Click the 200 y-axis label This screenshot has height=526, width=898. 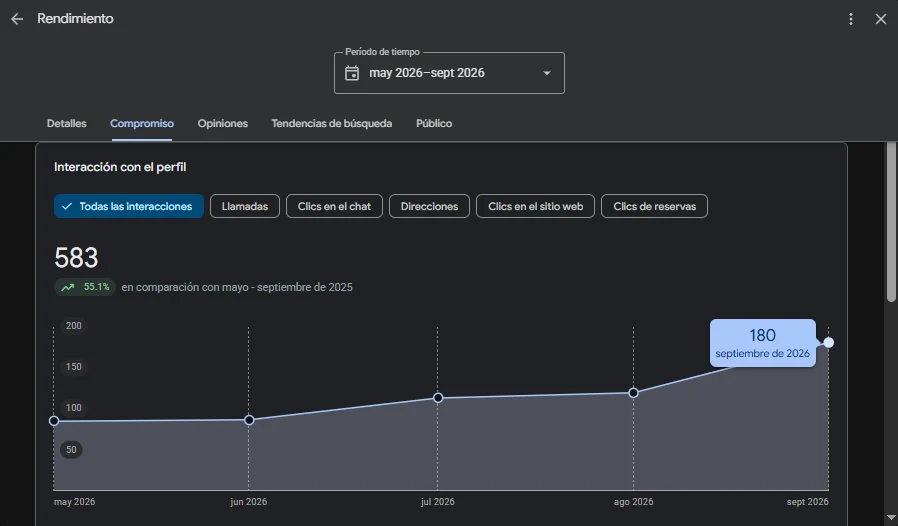point(74,325)
